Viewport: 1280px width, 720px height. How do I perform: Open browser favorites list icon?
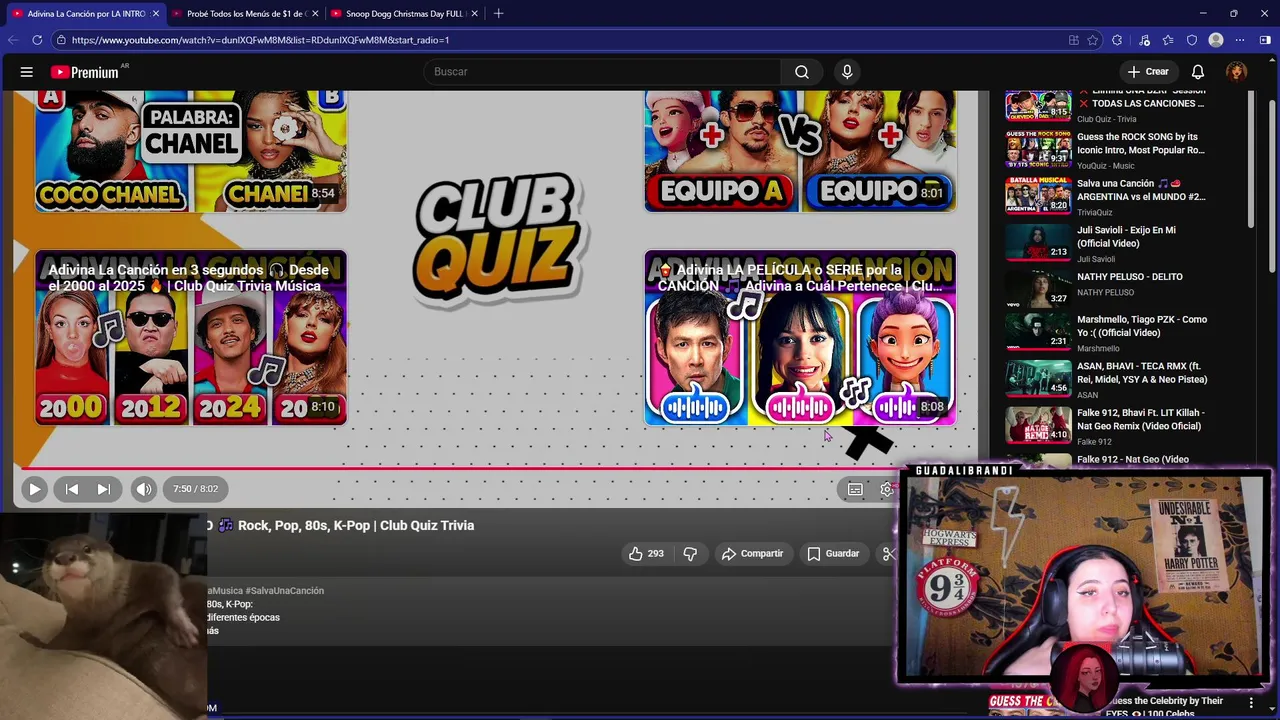click(x=1168, y=40)
